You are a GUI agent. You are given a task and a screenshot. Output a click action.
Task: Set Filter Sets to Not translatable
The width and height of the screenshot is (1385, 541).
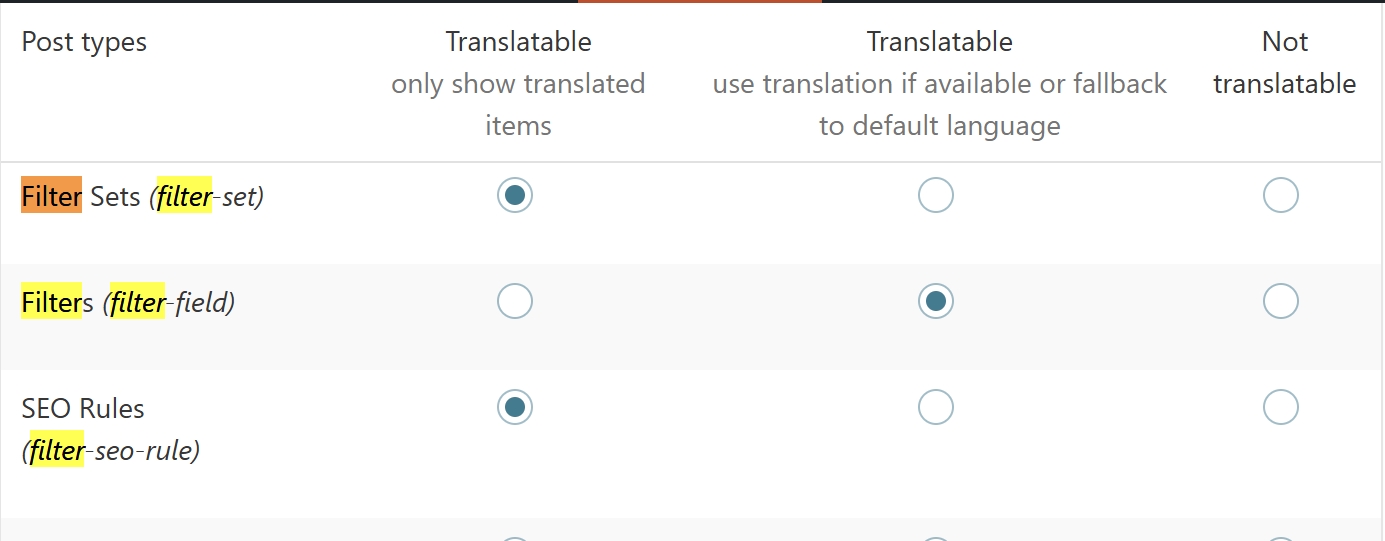(1281, 195)
